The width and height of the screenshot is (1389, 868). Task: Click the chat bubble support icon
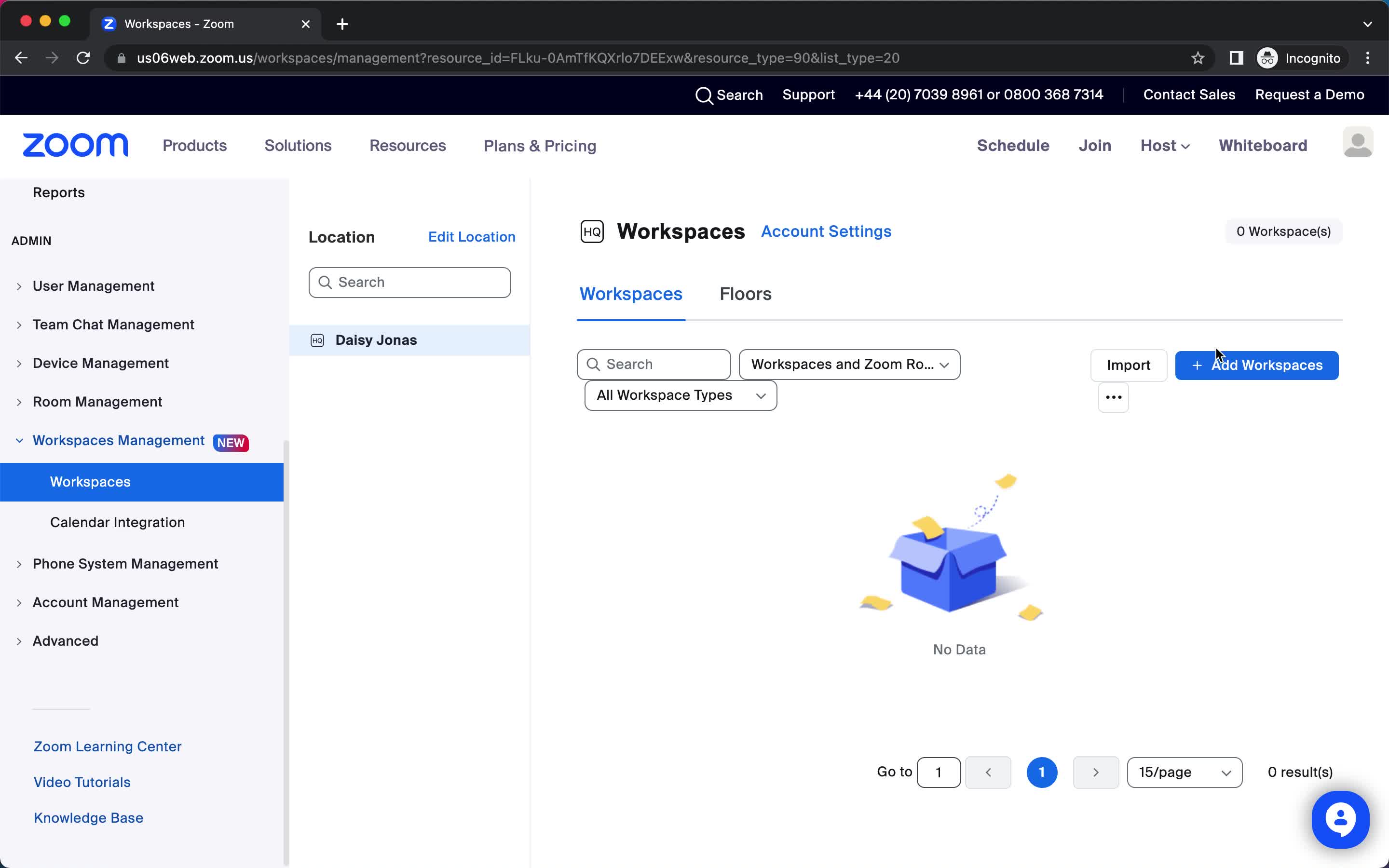[1341, 819]
